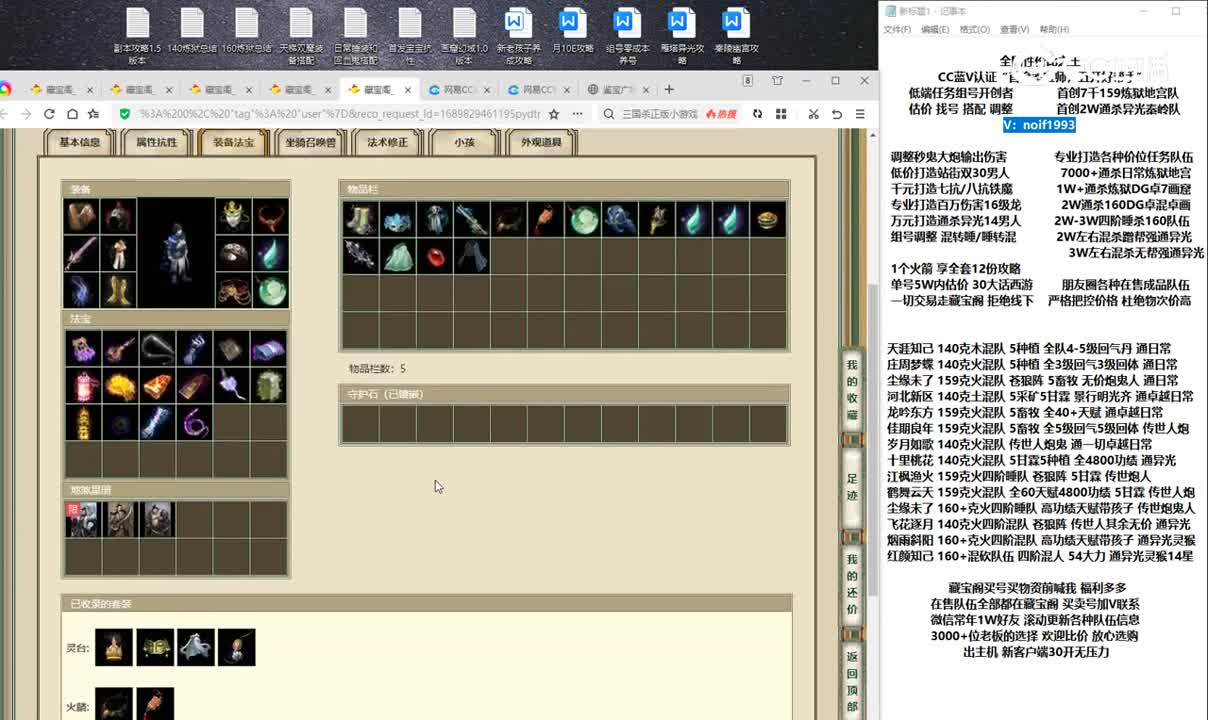Switch to the 法术修正 tab
Screen dimensions: 1208x720
click(x=387, y=143)
